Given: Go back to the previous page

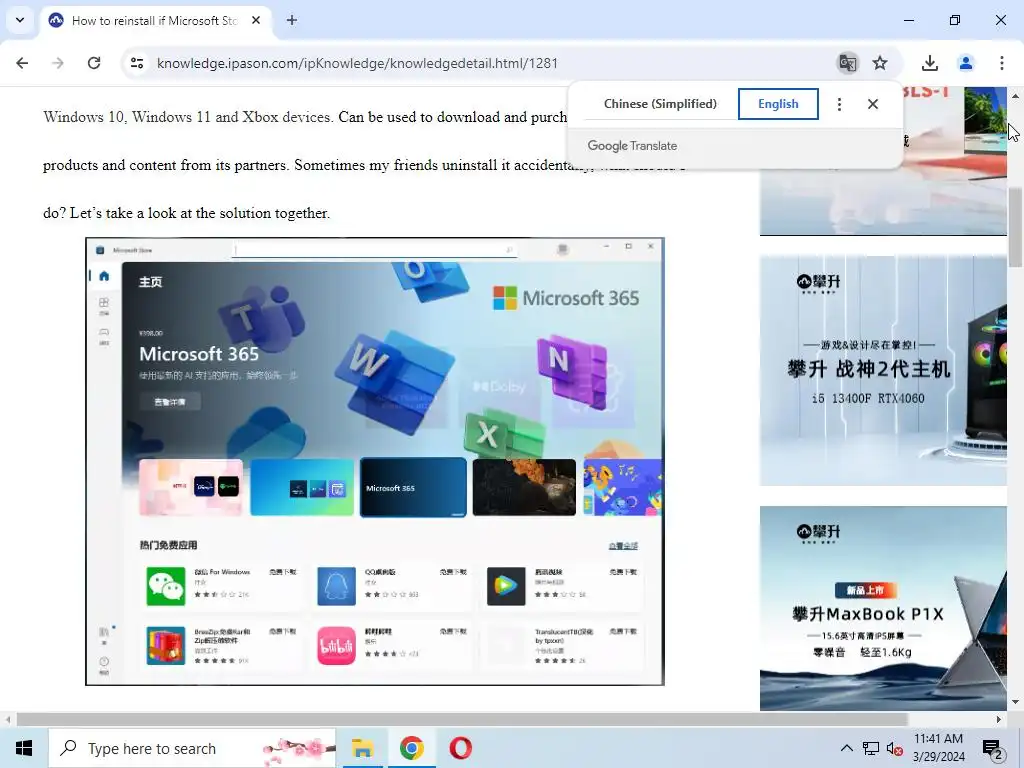Looking at the screenshot, I should [22, 63].
